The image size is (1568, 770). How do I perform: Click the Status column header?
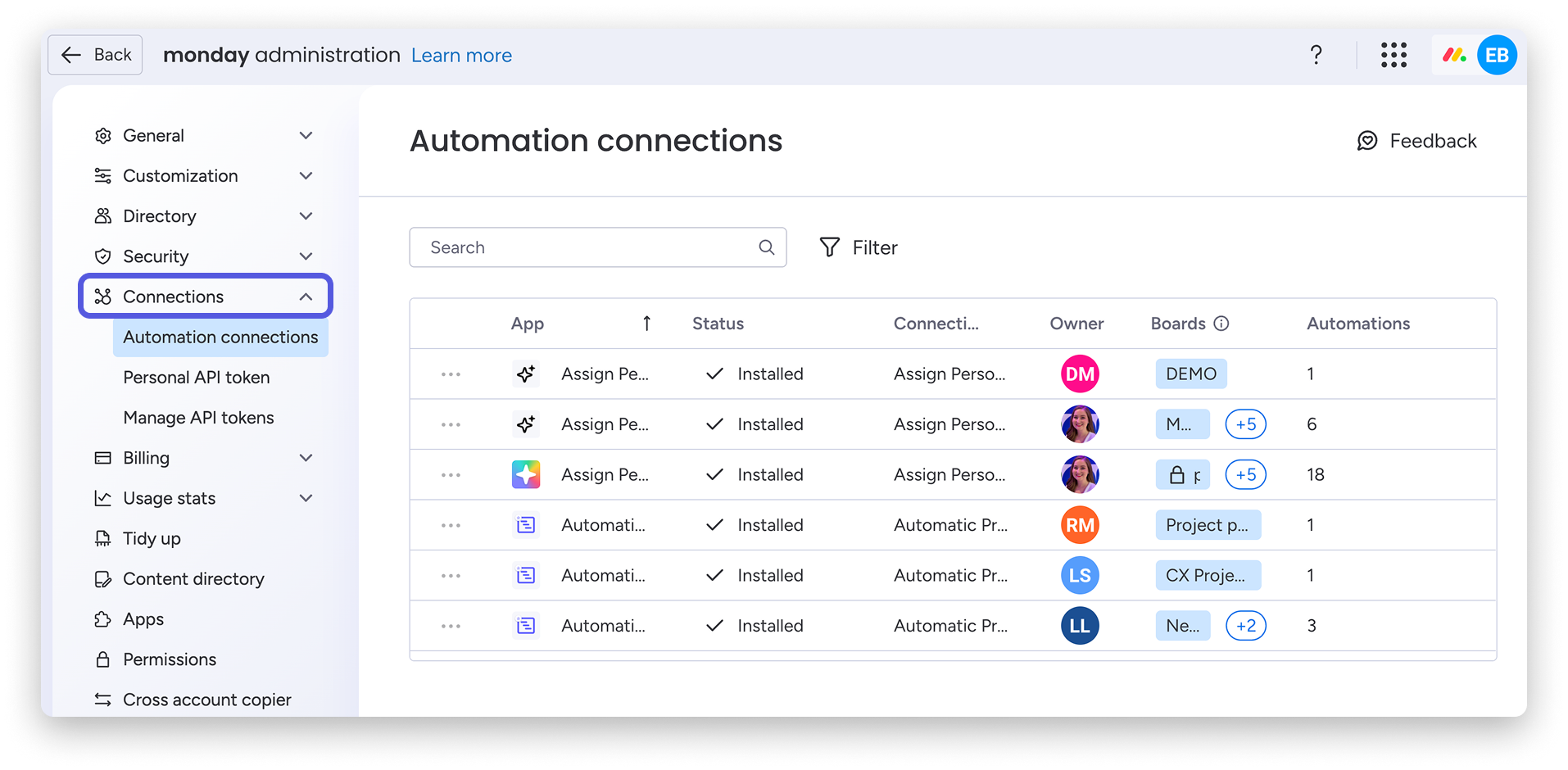tap(718, 324)
